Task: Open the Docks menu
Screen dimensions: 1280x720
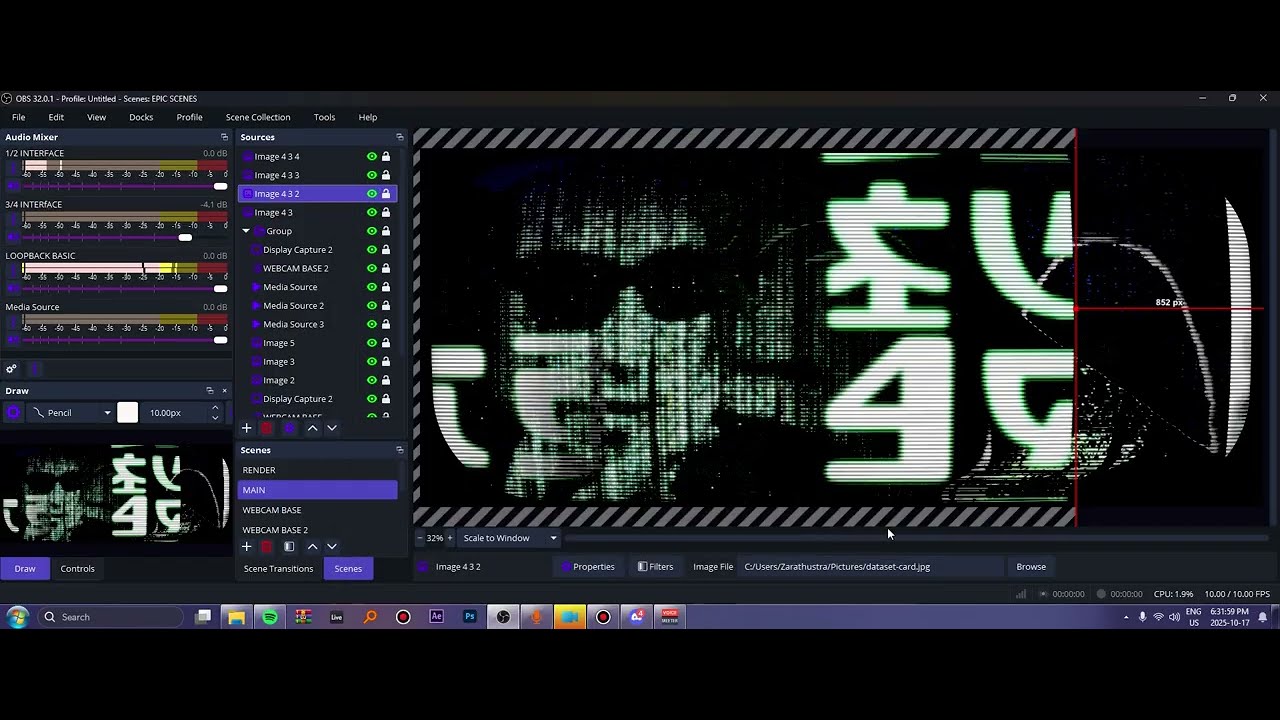Action: pyautogui.click(x=141, y=117)
